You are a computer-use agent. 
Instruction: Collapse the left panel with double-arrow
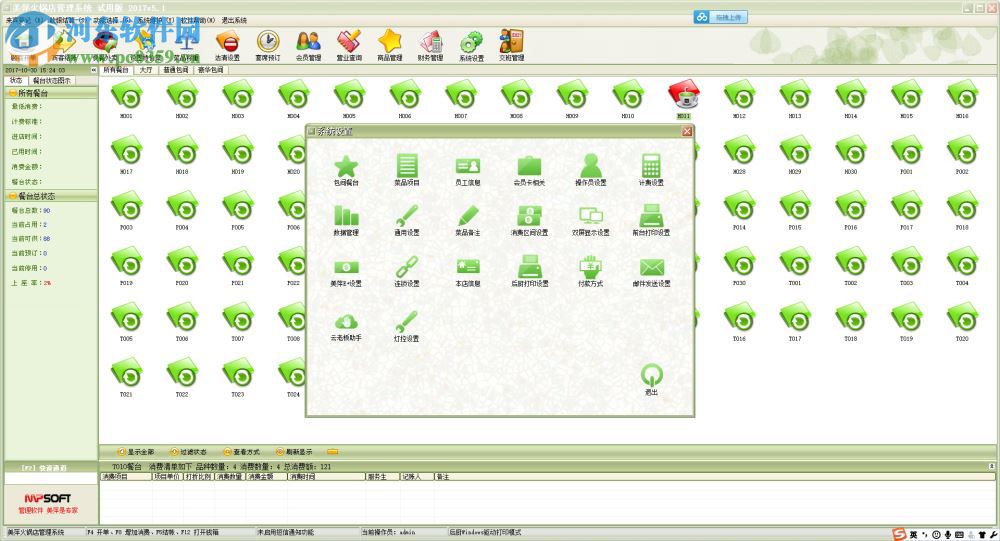click(94, 70)
